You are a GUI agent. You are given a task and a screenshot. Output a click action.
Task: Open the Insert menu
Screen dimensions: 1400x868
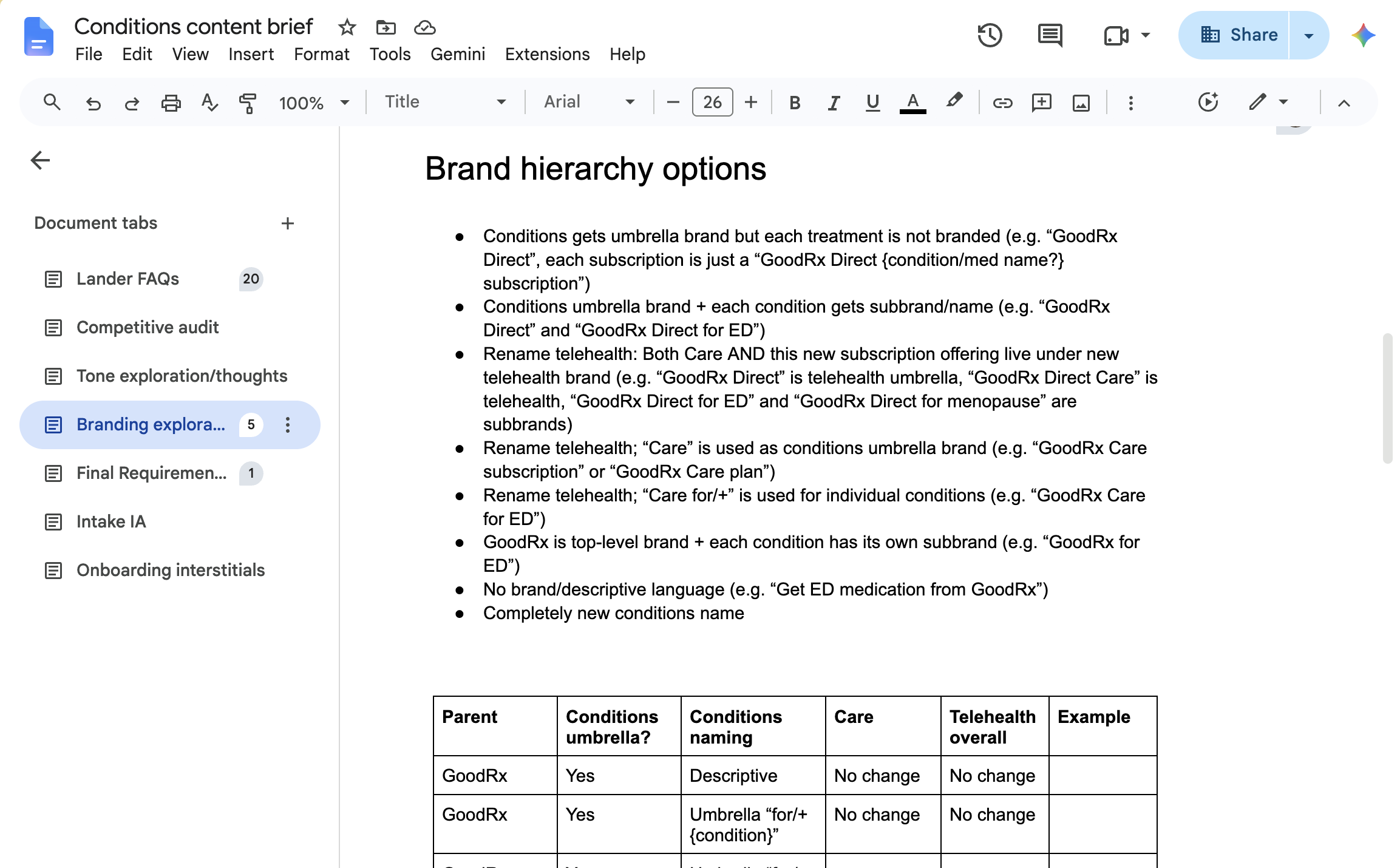(x=251, y=54)
